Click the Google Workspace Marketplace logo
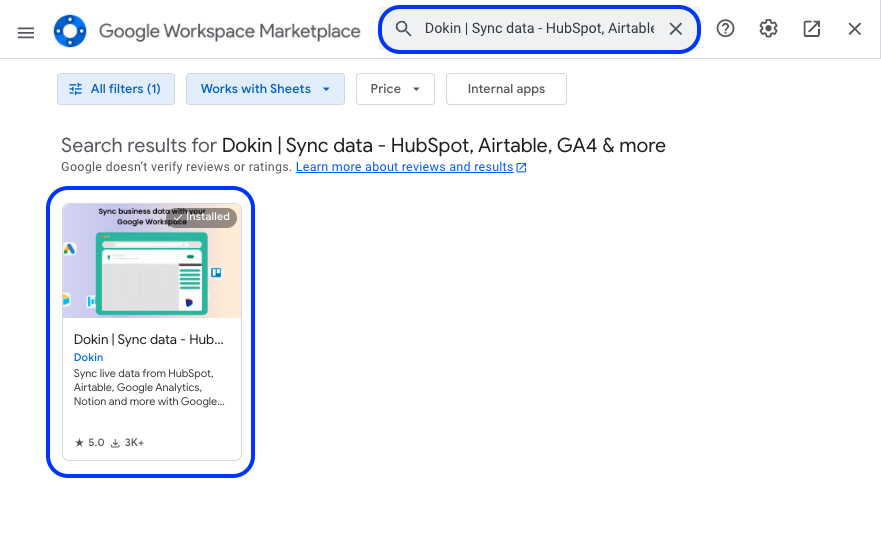 point(70,31)
